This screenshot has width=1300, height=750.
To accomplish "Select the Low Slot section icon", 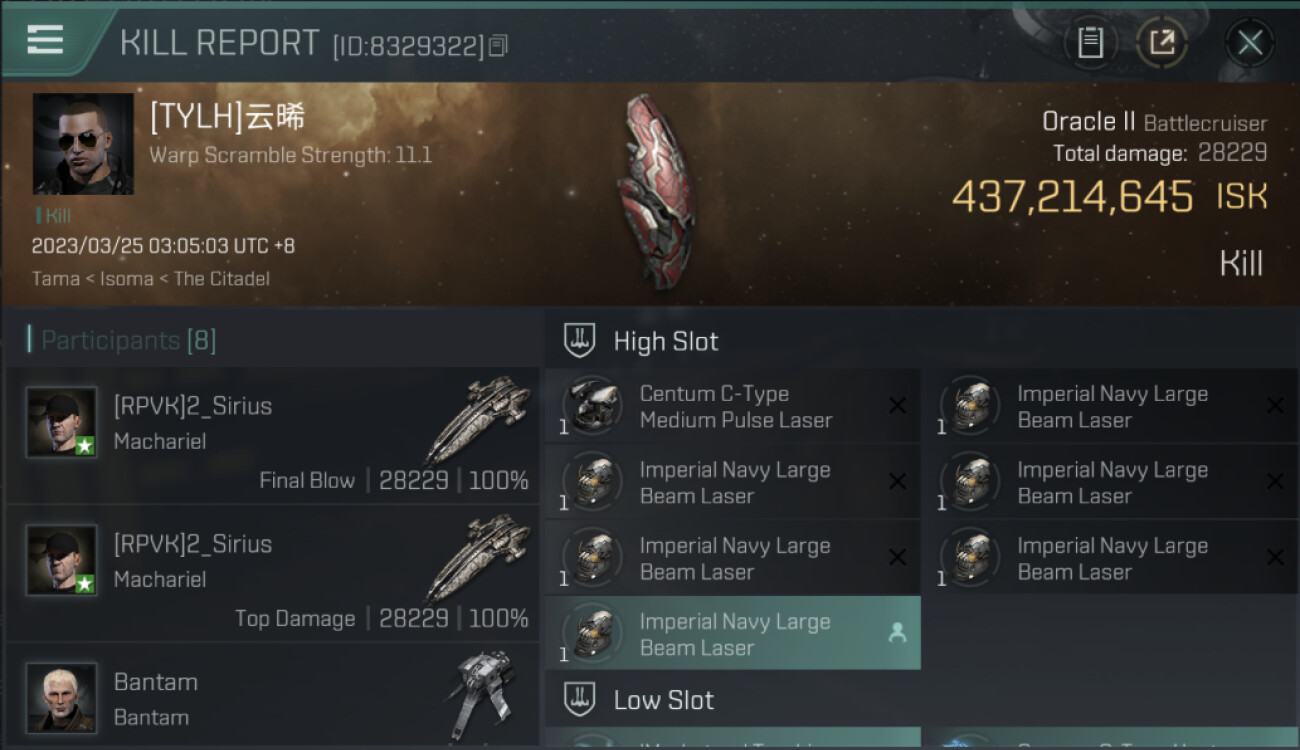I will click(x=580, y=699).
